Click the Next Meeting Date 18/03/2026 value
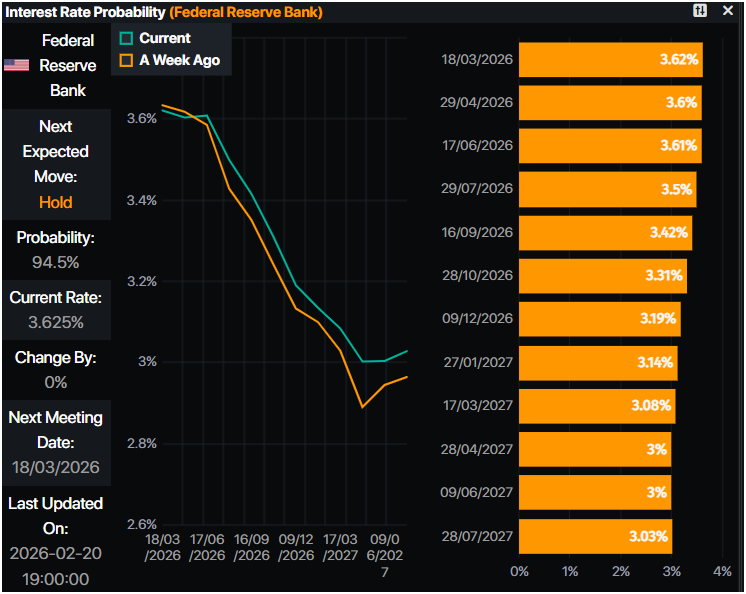The image size is (746, 594). tap(56, 467)
